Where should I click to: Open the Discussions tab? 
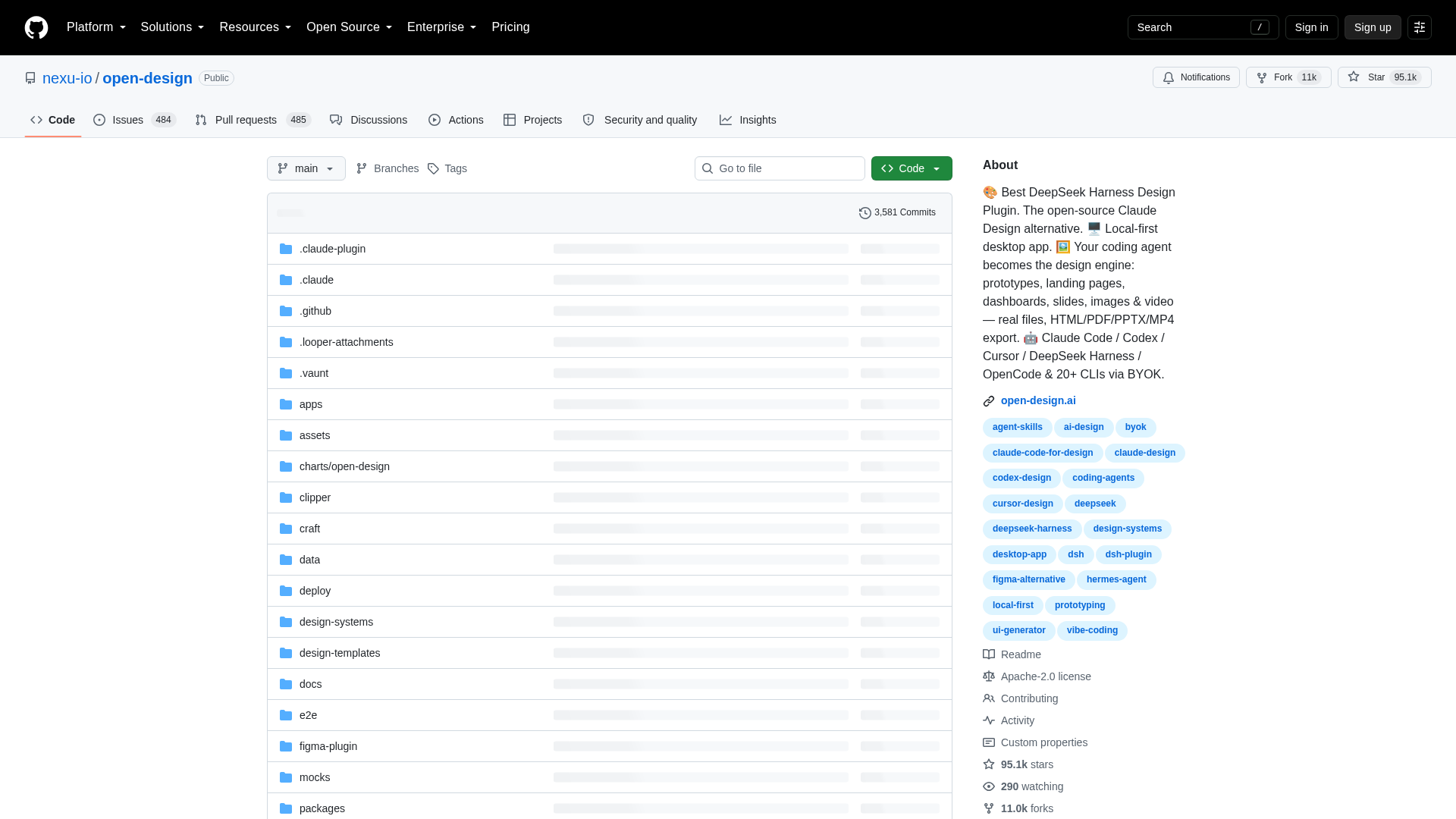[369, 120]
